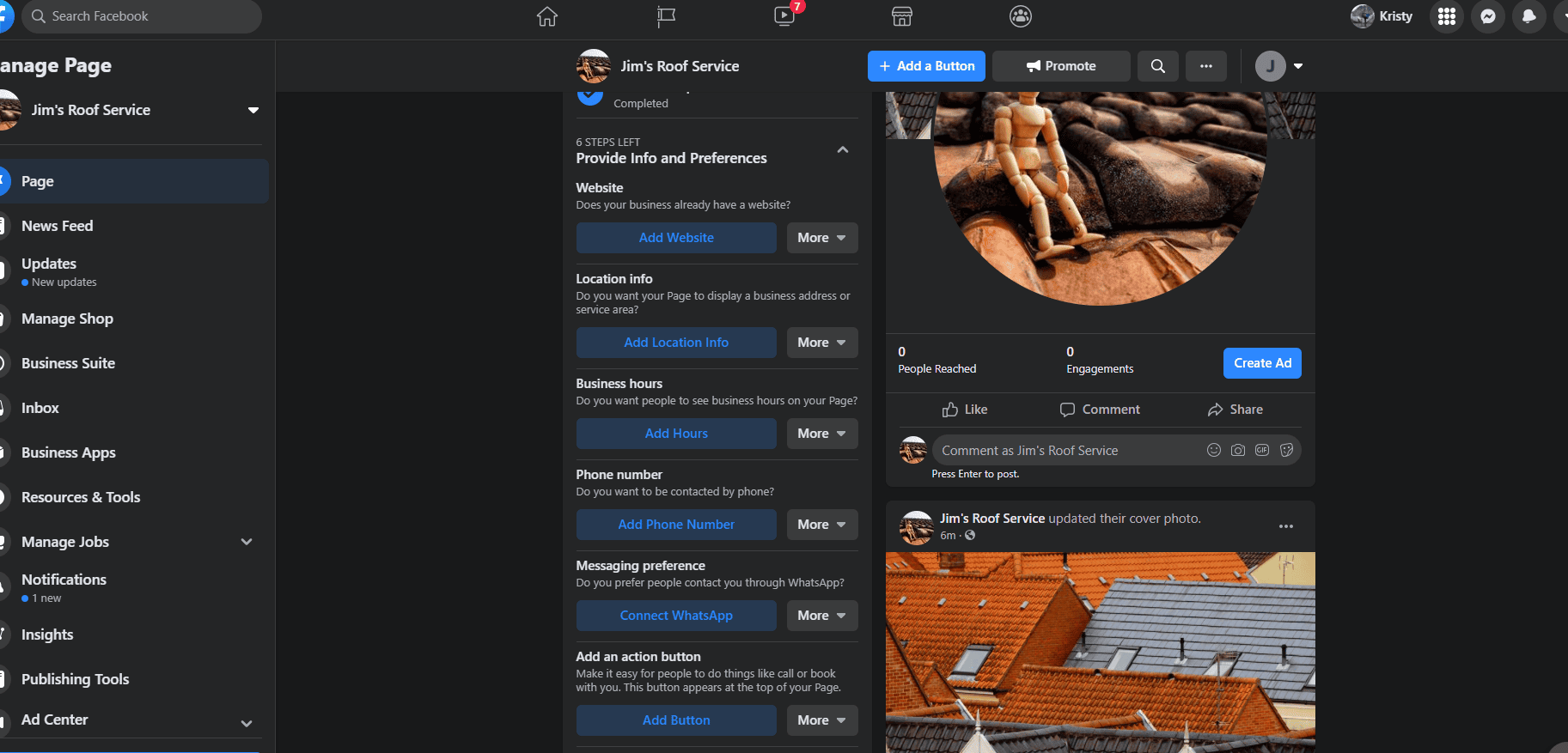Select Insights in the sidebar
The image size is (1568, 753).
47,635
